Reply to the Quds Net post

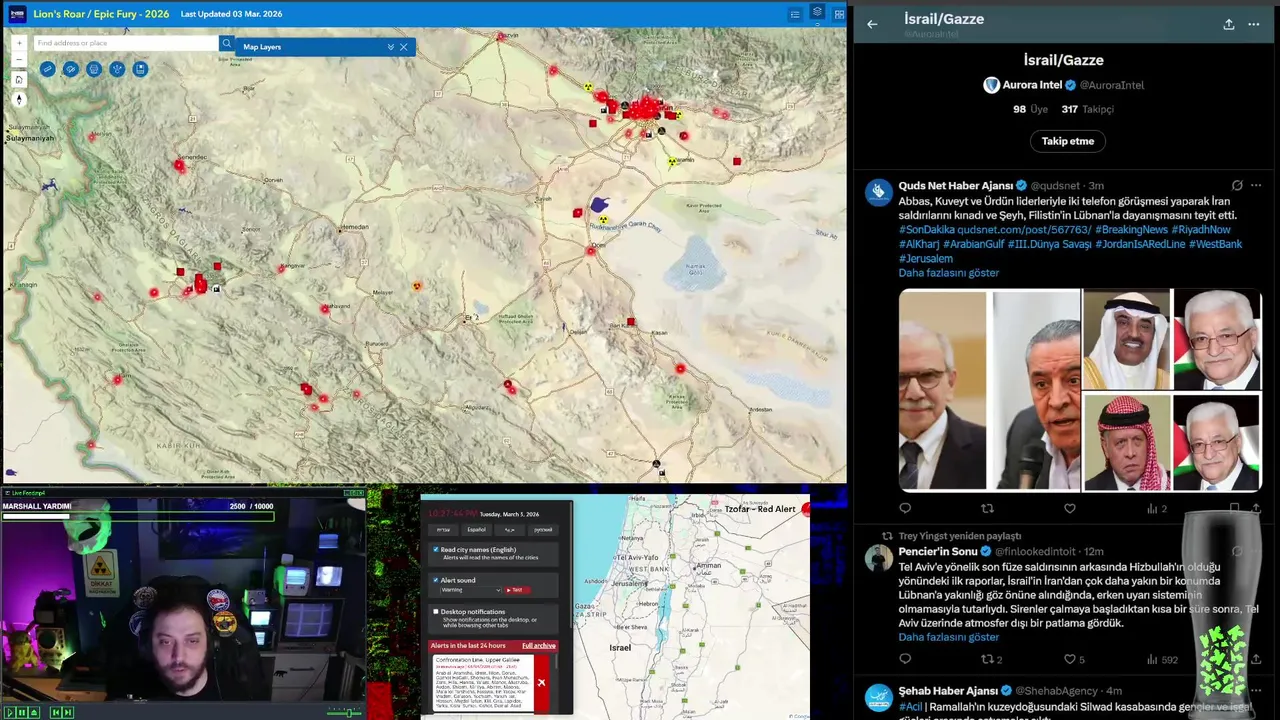tap(905, 509)
